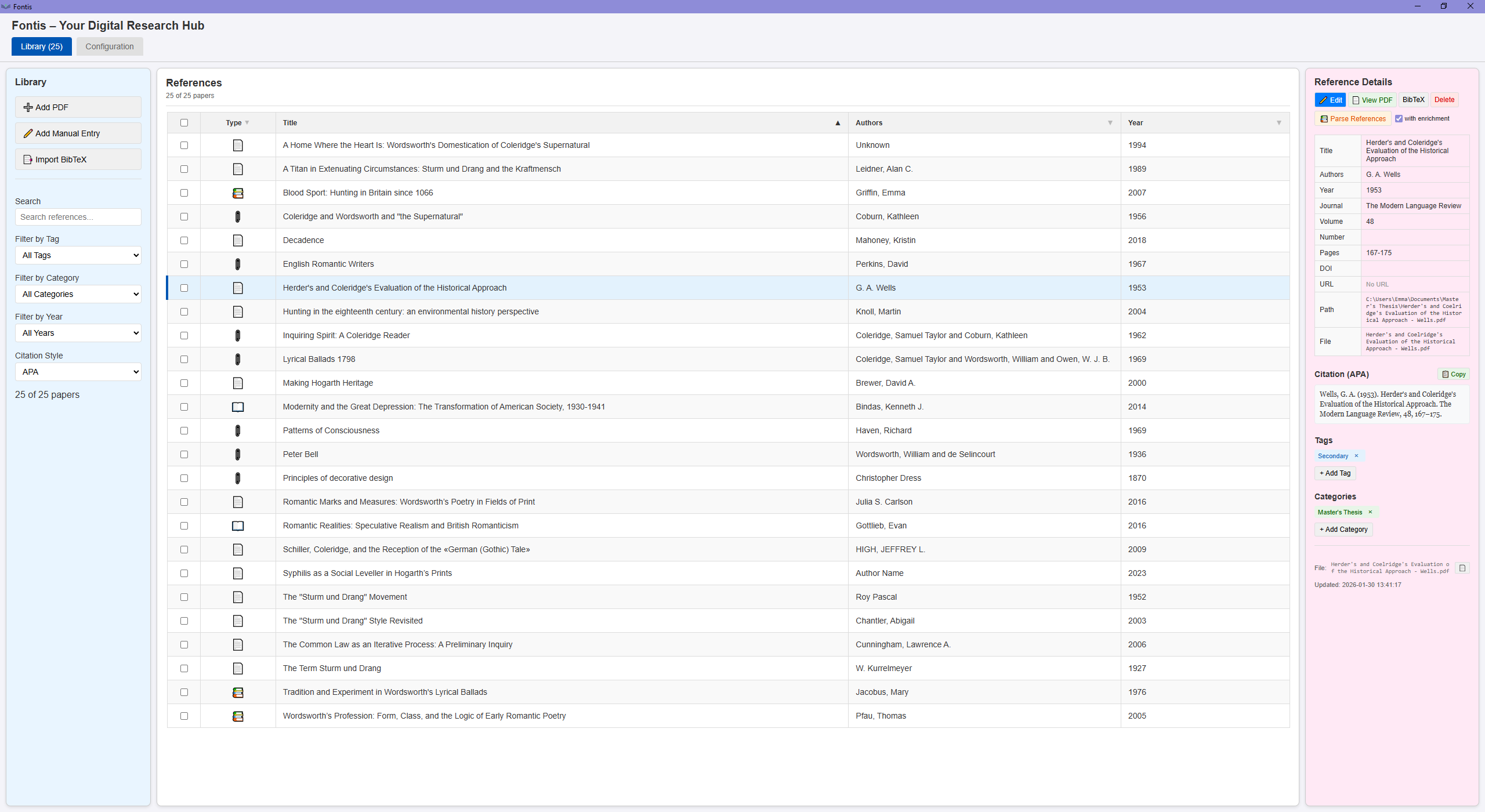Click the Import BibTeX icon
Screen dimensions: 1485x812
click(28, 159)
